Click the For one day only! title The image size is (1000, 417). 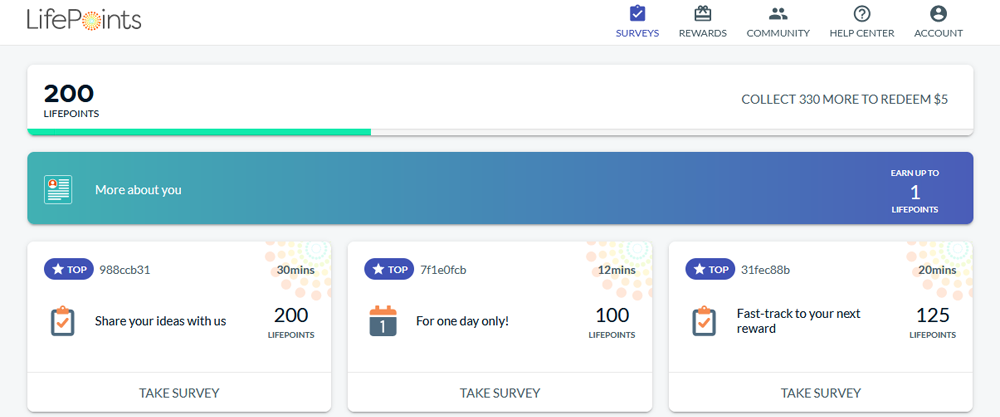(462, 321)
